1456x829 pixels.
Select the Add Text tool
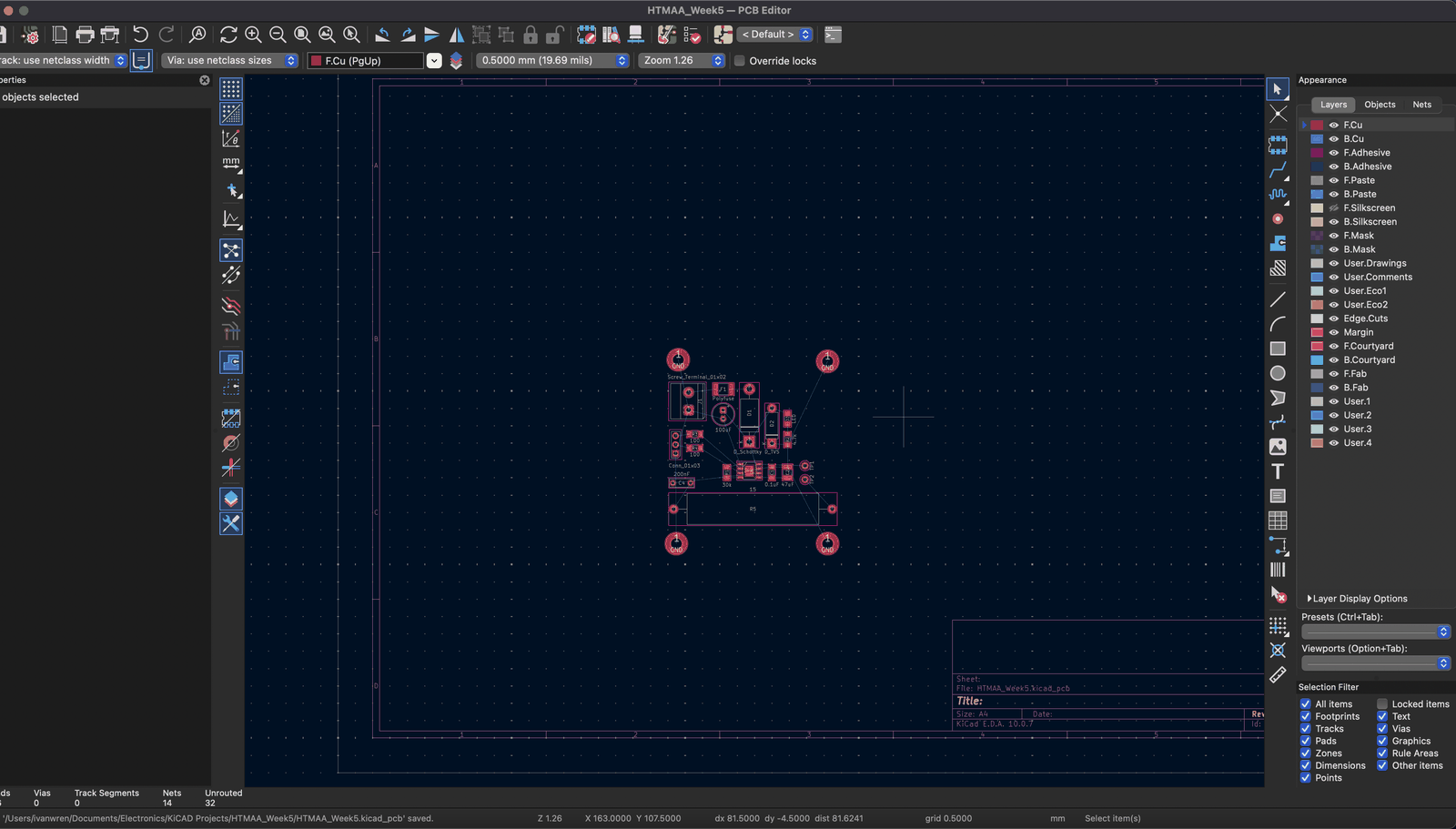pyautogui.click(x=1278, y=471)
